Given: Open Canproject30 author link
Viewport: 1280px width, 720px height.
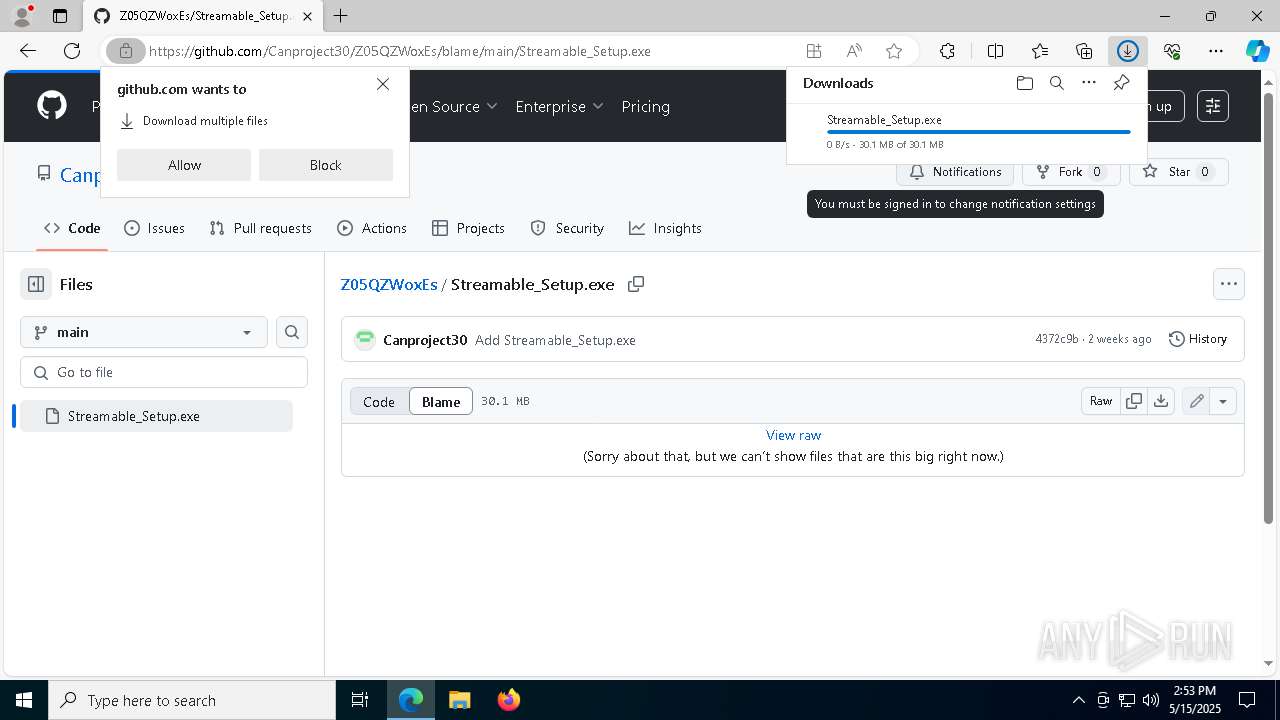Looking at the screenshot, I should (x=425, y=340).
